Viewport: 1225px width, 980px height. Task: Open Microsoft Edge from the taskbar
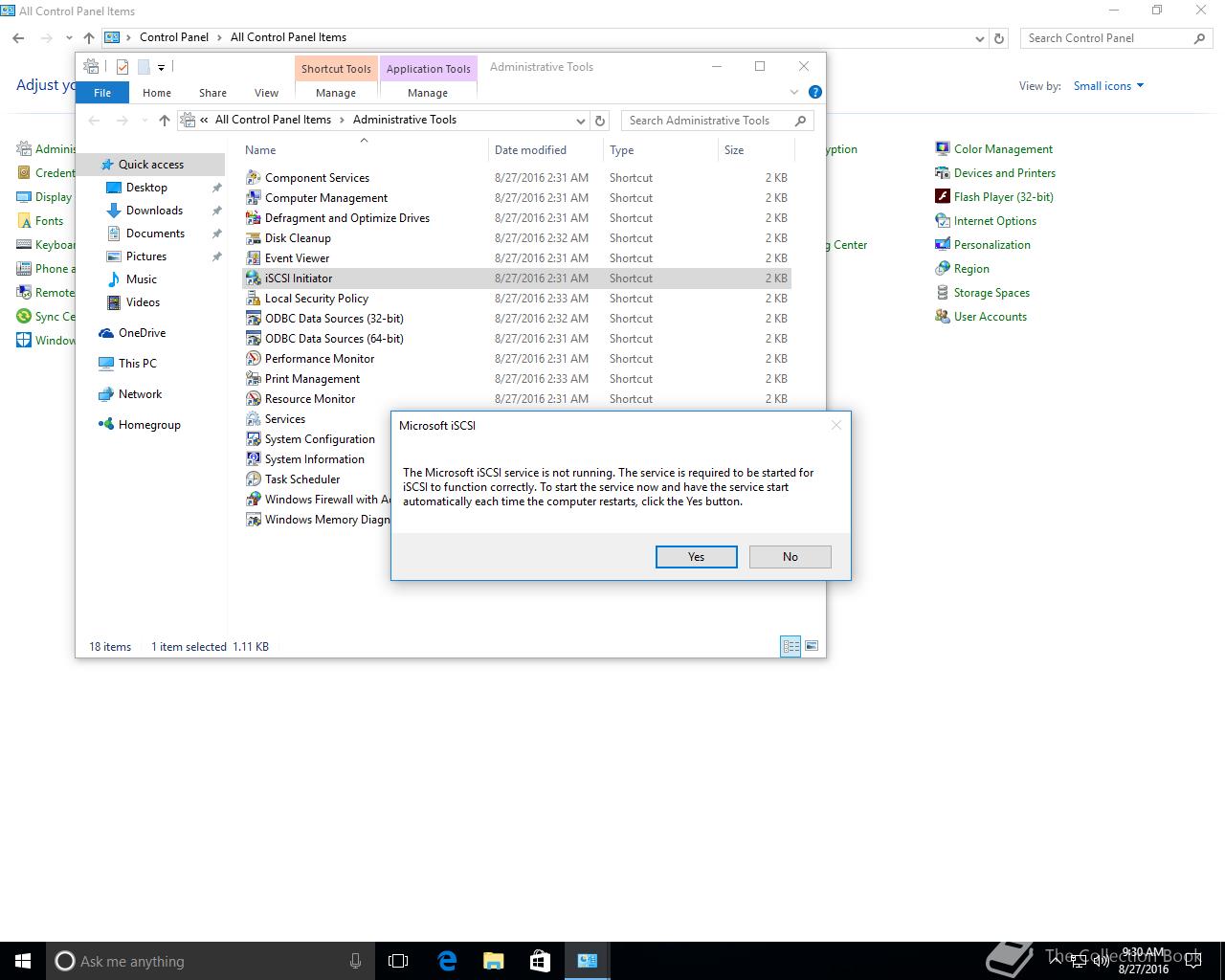coord(447,961)
